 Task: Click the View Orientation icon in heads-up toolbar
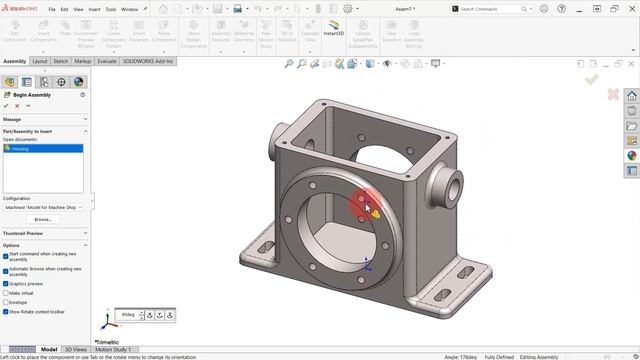(352, 64)
